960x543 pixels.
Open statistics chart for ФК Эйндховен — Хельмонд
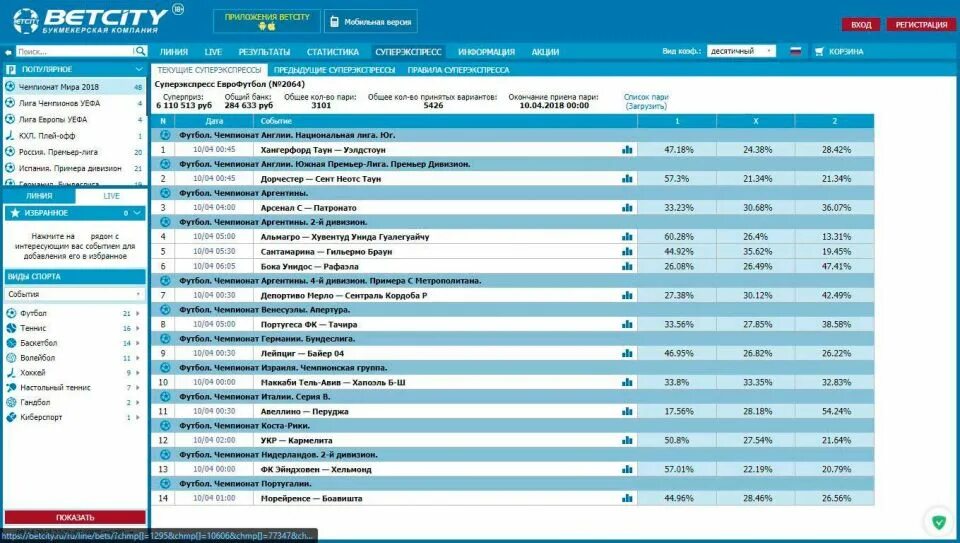(627, 470)
